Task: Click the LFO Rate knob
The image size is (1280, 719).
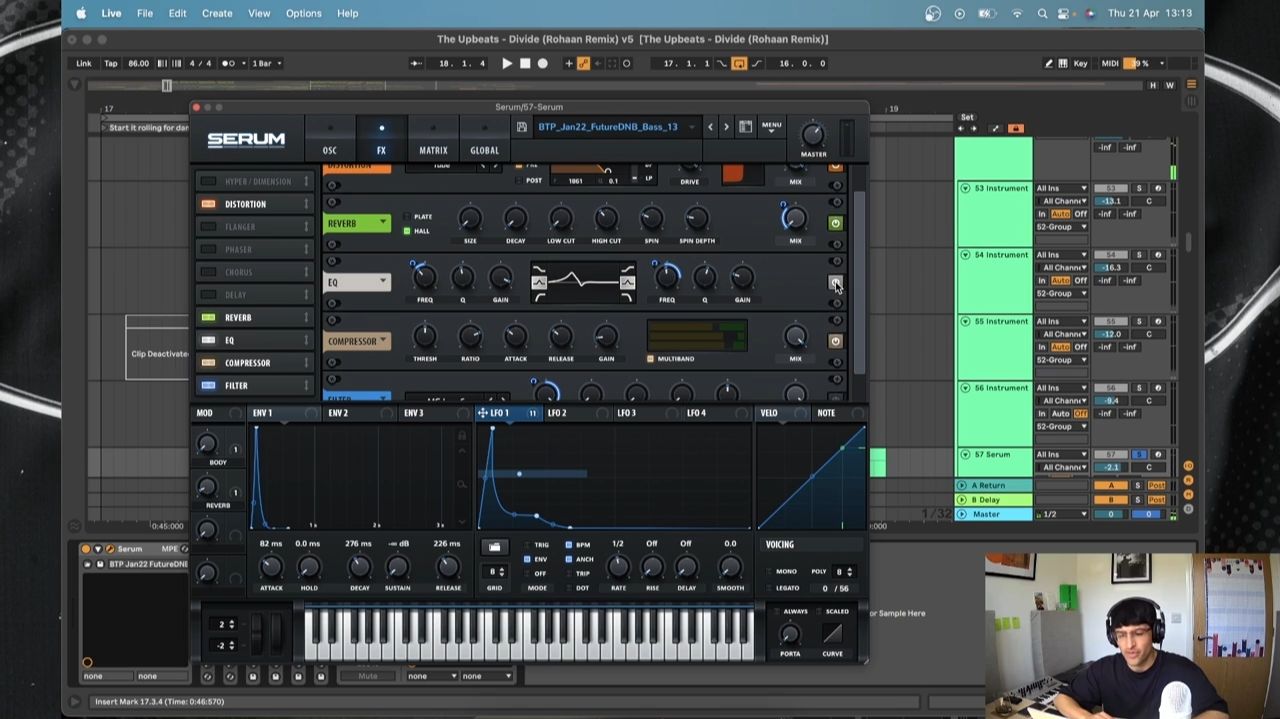Action: click(618, 567)
